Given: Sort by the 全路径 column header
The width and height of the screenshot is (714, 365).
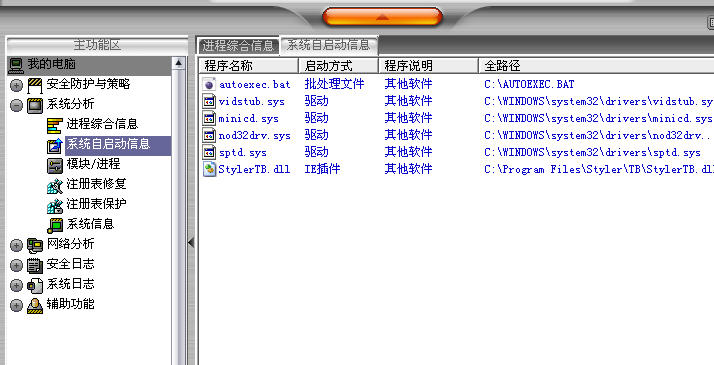Looking at the screenshot, I should pyautogui.click(x=596, y=66).
